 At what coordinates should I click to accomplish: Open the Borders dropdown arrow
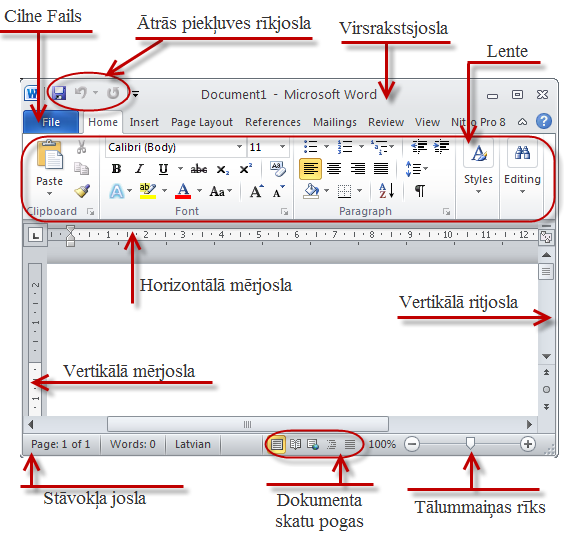tap(360, 190)
